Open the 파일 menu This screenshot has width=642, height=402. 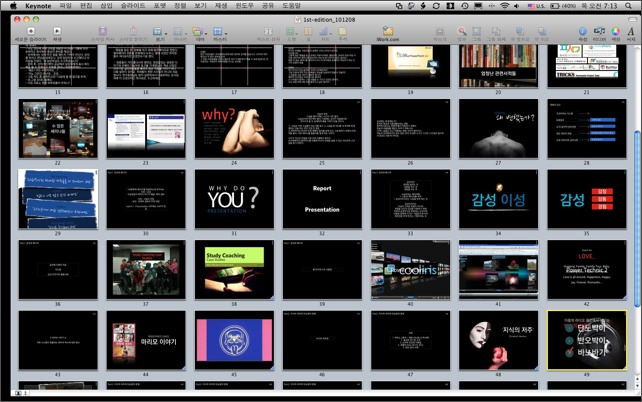click(65, 6)
